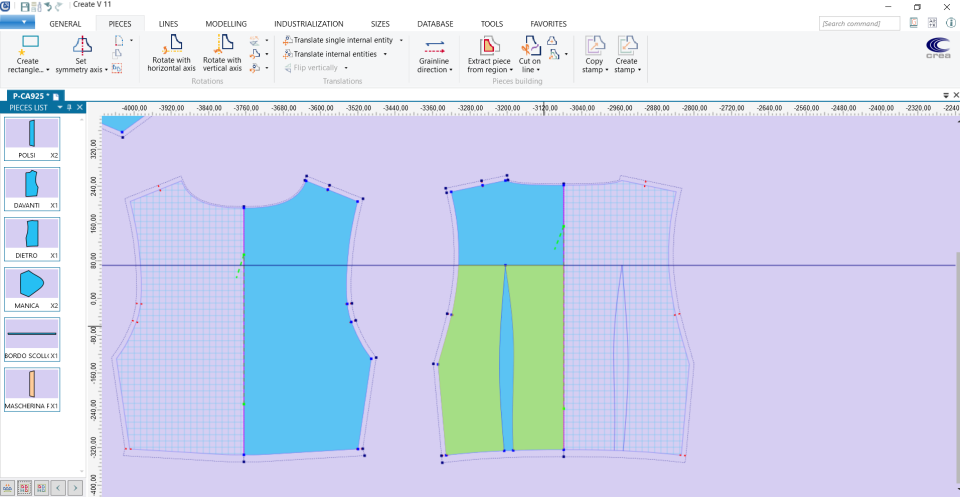Select the Set symmetry axis tool
960x497 pixels.
[x=82, y=44]
